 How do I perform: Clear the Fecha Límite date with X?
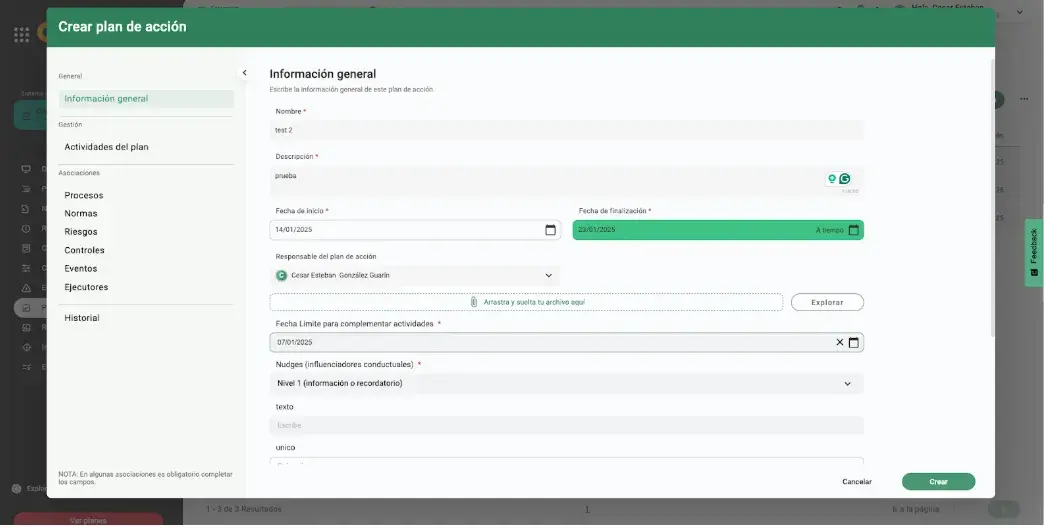tap(839, 343)
